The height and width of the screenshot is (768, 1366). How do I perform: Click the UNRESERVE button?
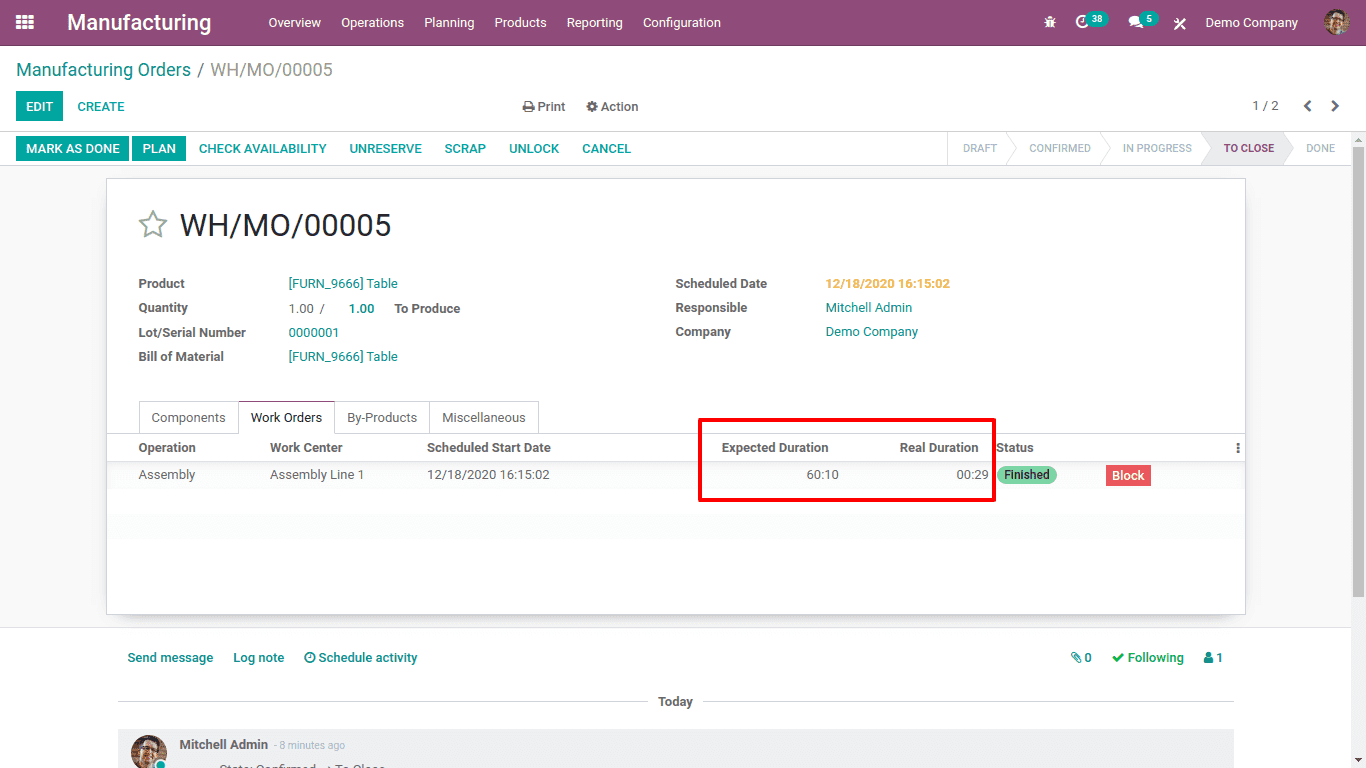tap(386, 148)
